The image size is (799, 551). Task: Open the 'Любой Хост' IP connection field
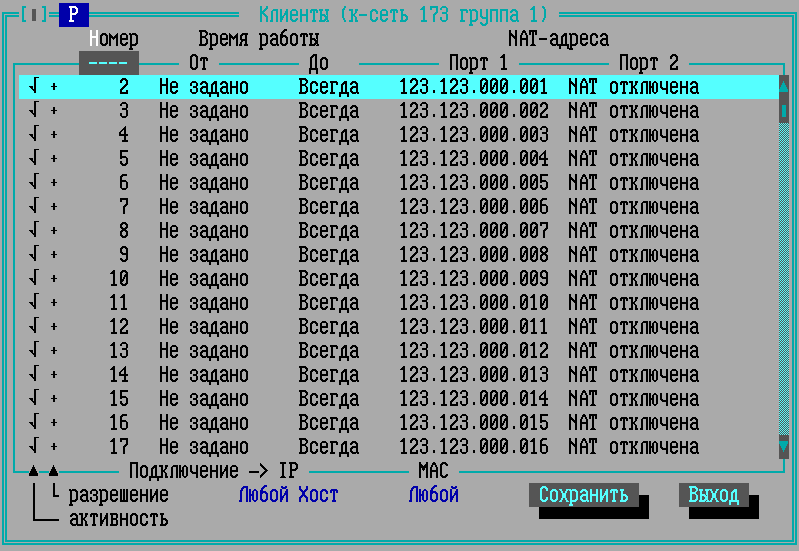click(x=288, y=495)
